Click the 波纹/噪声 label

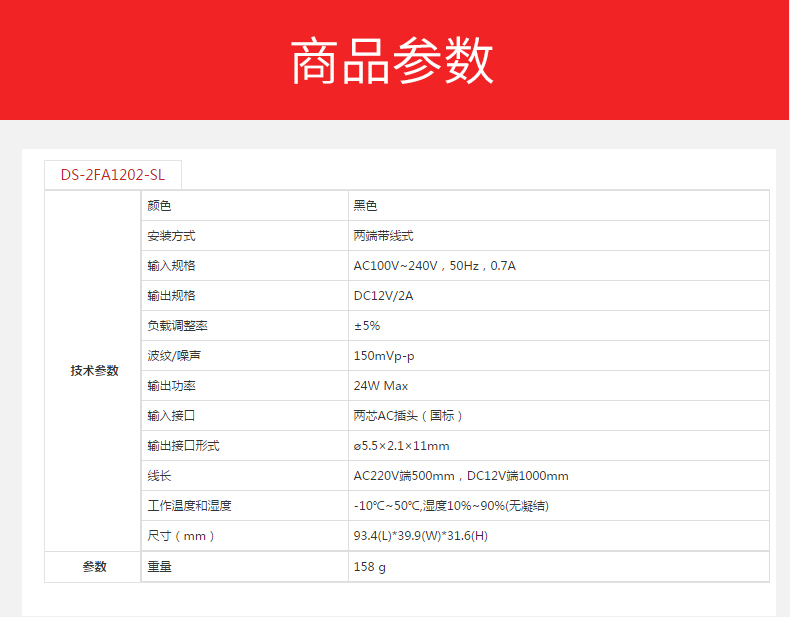pyautogui.click(x=174, y=356)
